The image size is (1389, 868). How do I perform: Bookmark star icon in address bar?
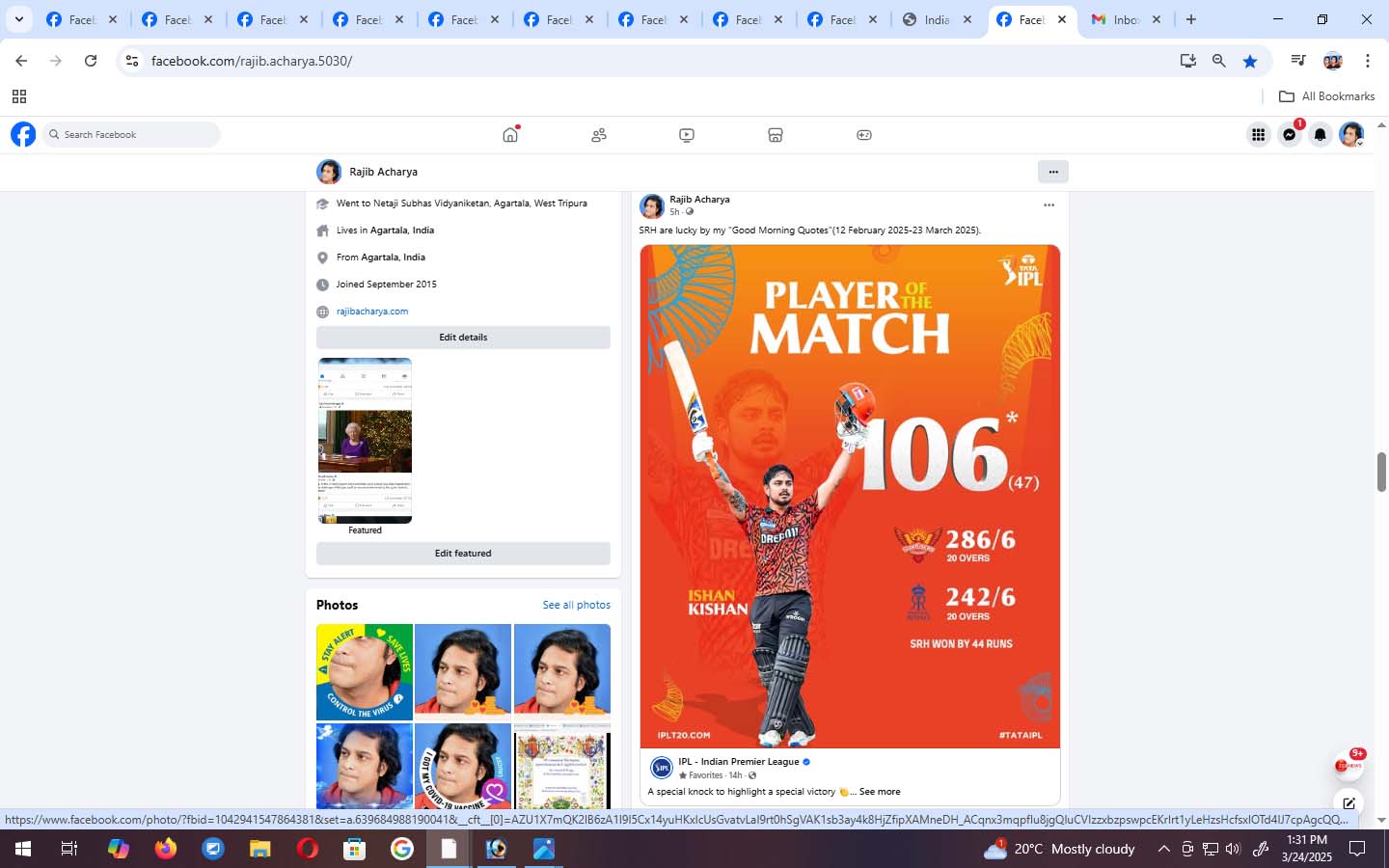pyautogui.click(x=1250, y=61)
